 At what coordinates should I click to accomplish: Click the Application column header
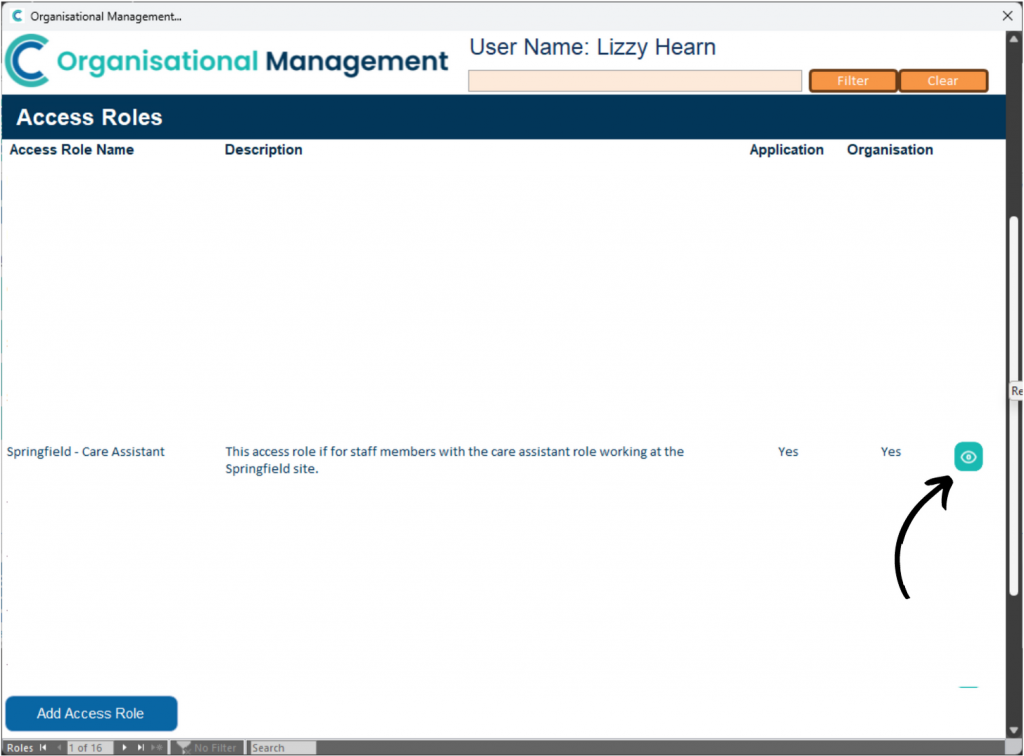coord(786,150)
